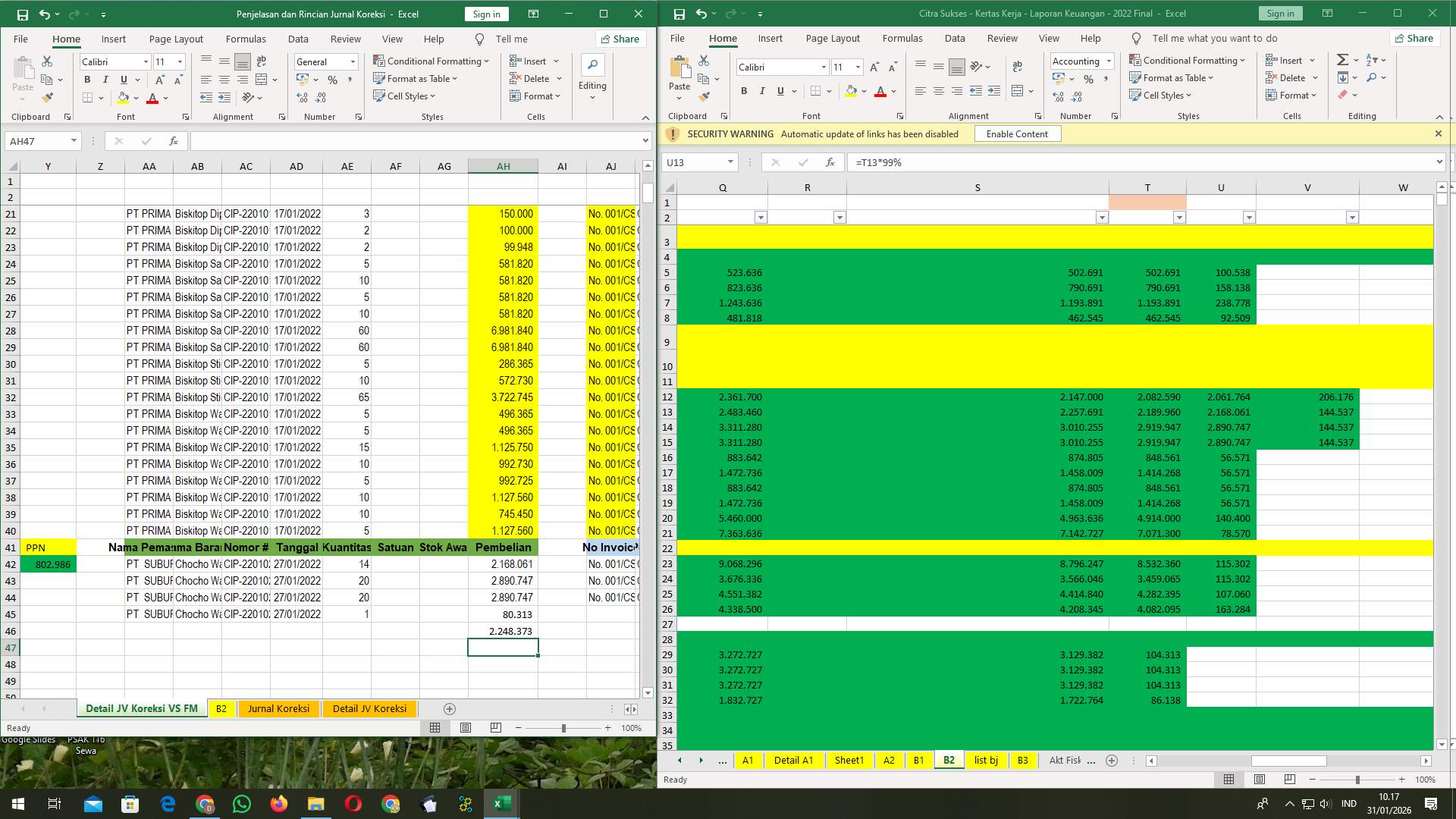Toggle italic formatting
Viewport: 1456px width, 819px height.
(x=105, y=79)
